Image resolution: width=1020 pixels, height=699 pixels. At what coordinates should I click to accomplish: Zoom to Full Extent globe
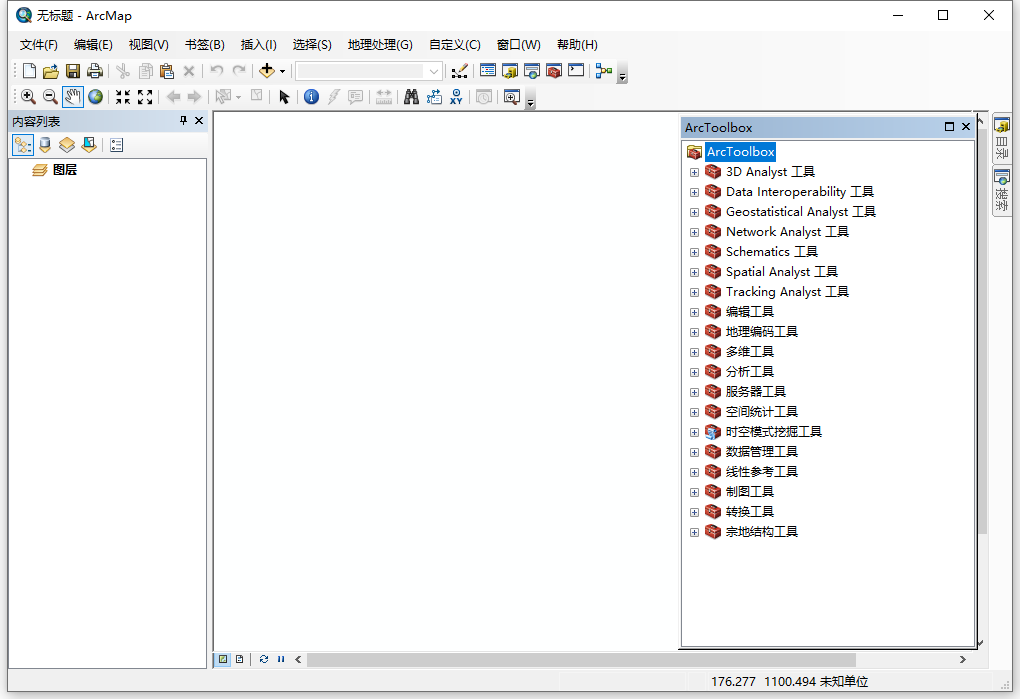[x=96, y=97]
